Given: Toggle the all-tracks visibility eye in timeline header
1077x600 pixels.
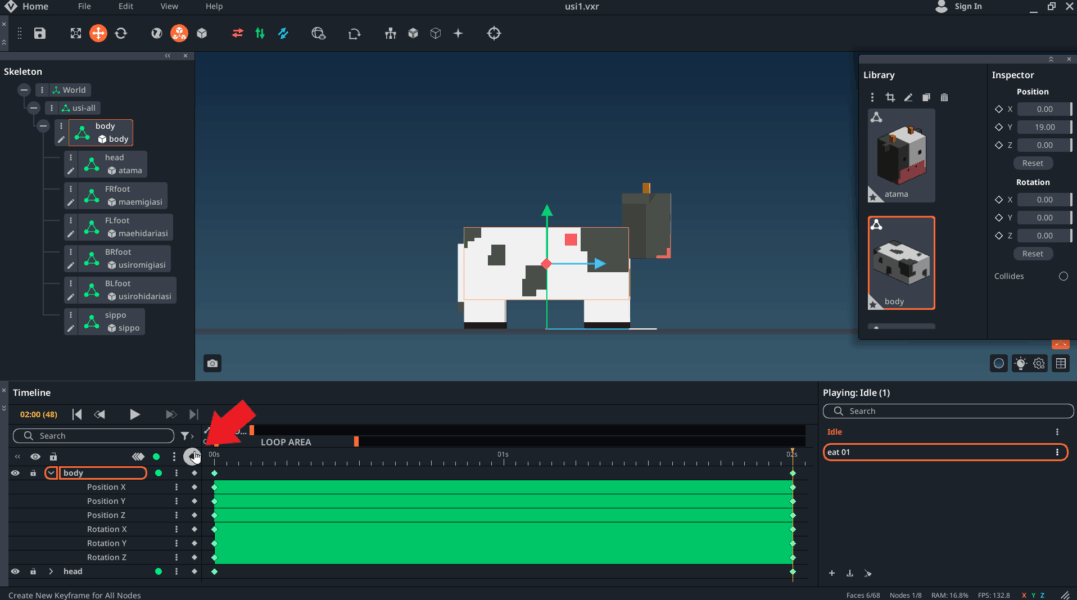Looking at the screenshot, I should (35, 457).
